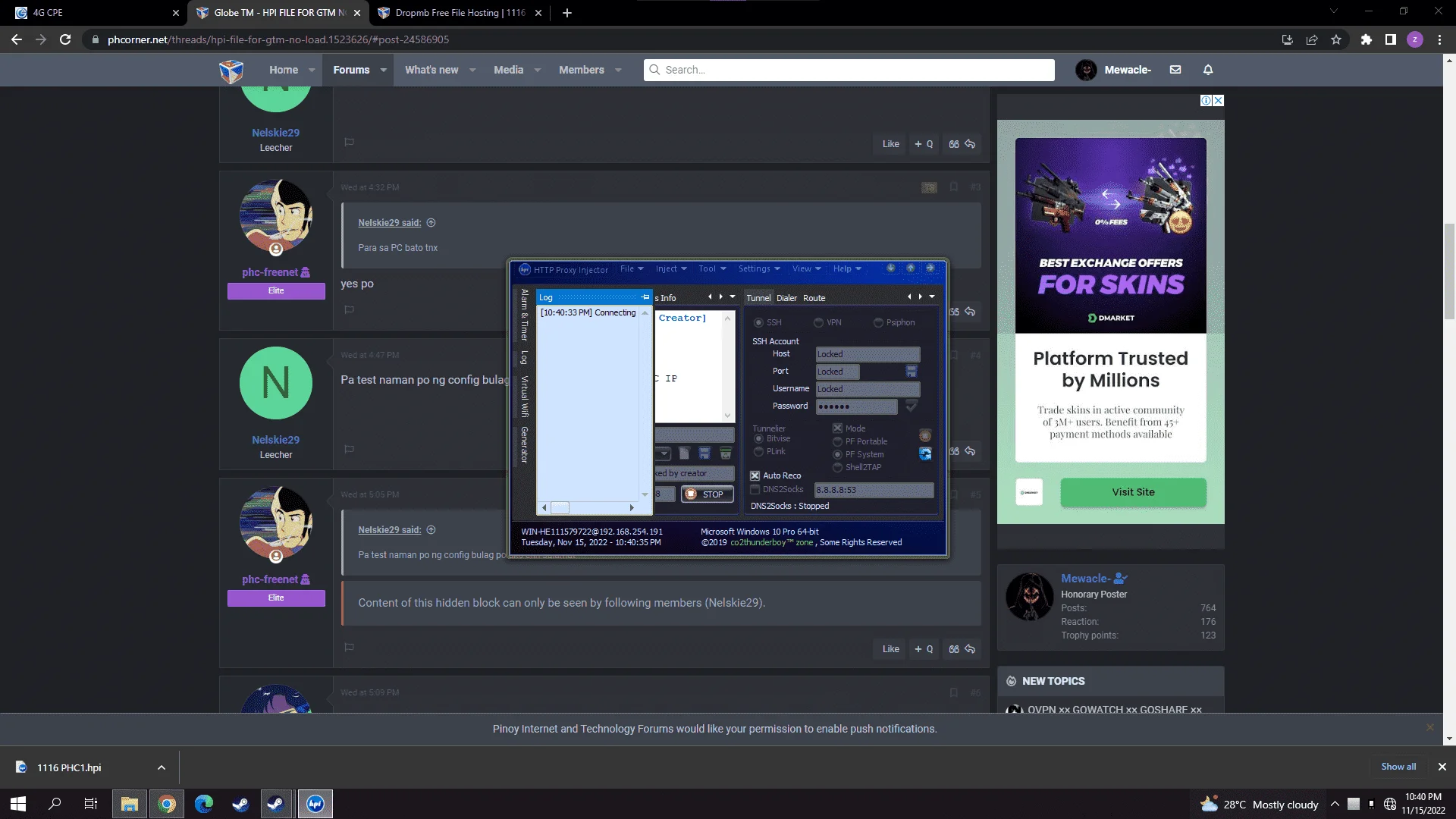Open Task View from the taskbar
This screenshot has height=819, width=1456.
click(91, 804)
